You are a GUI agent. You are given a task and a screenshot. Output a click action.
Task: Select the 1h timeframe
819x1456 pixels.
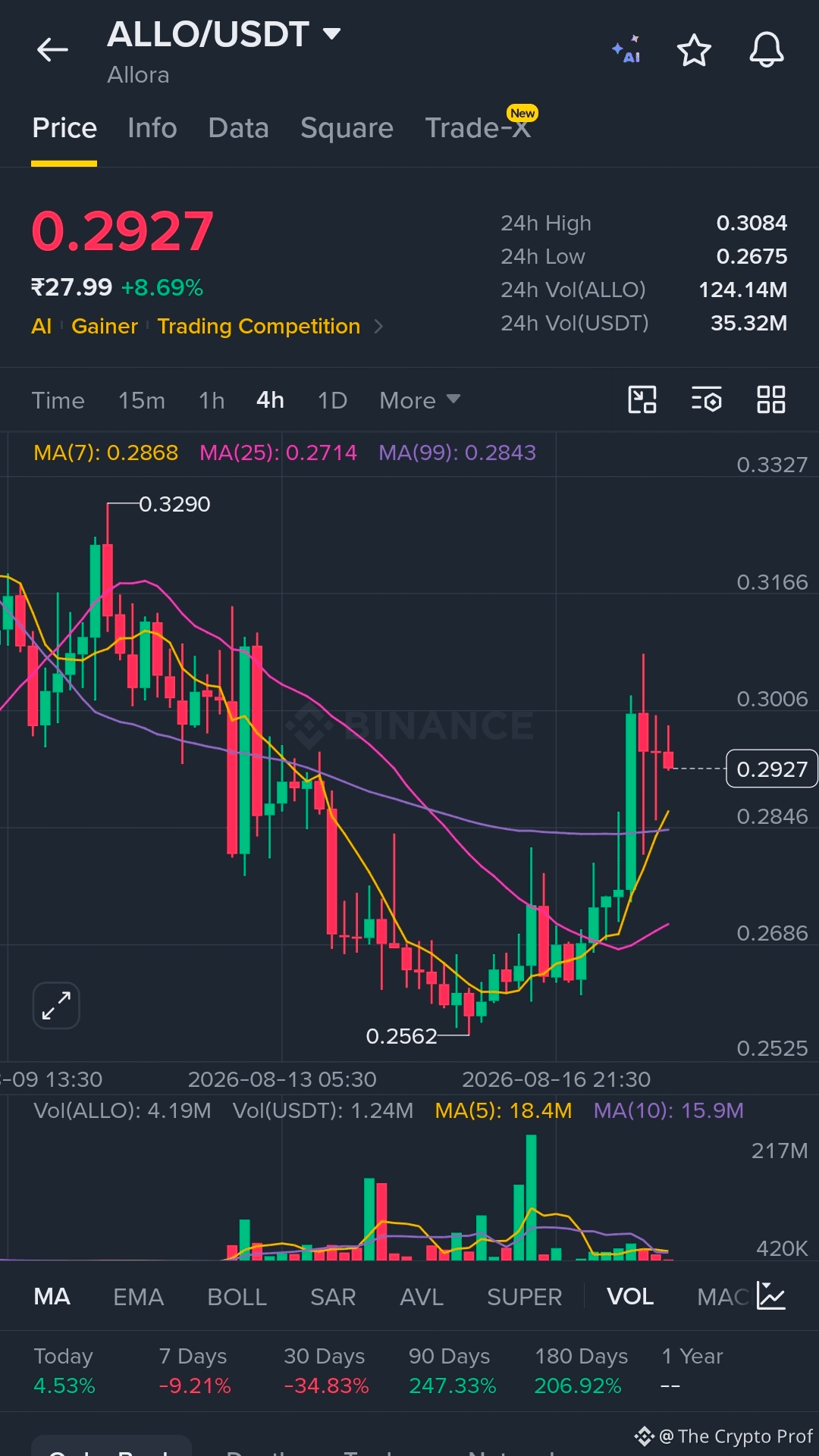click(212, 400)
